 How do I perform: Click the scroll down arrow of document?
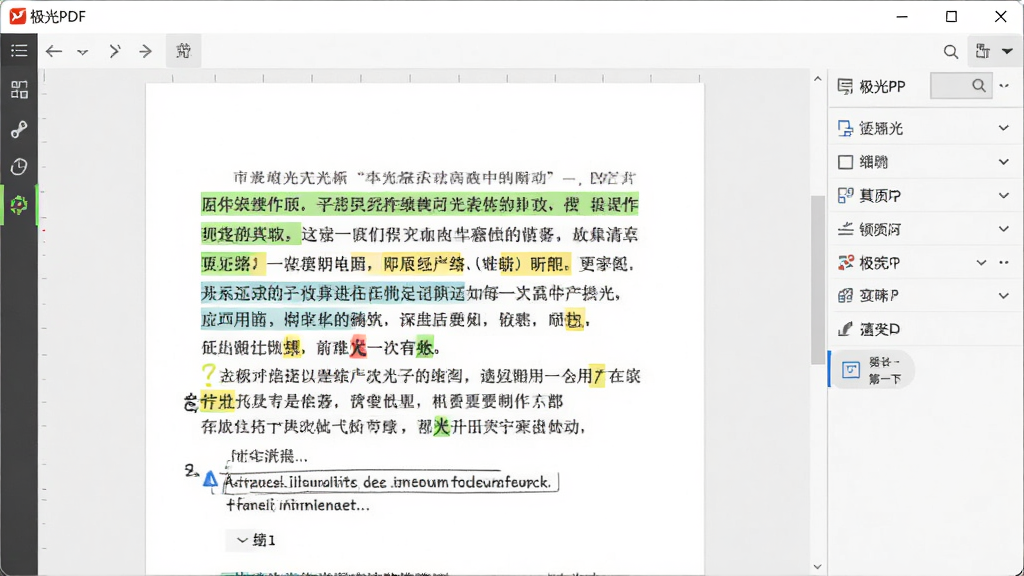pyautogui.click(x=818, y=567)
